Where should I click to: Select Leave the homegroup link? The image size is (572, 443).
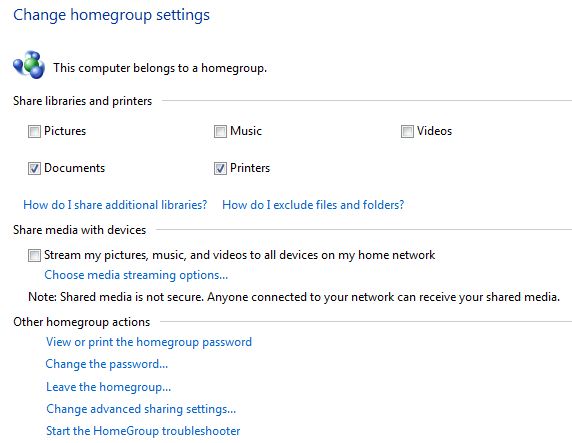click(108, 386)
